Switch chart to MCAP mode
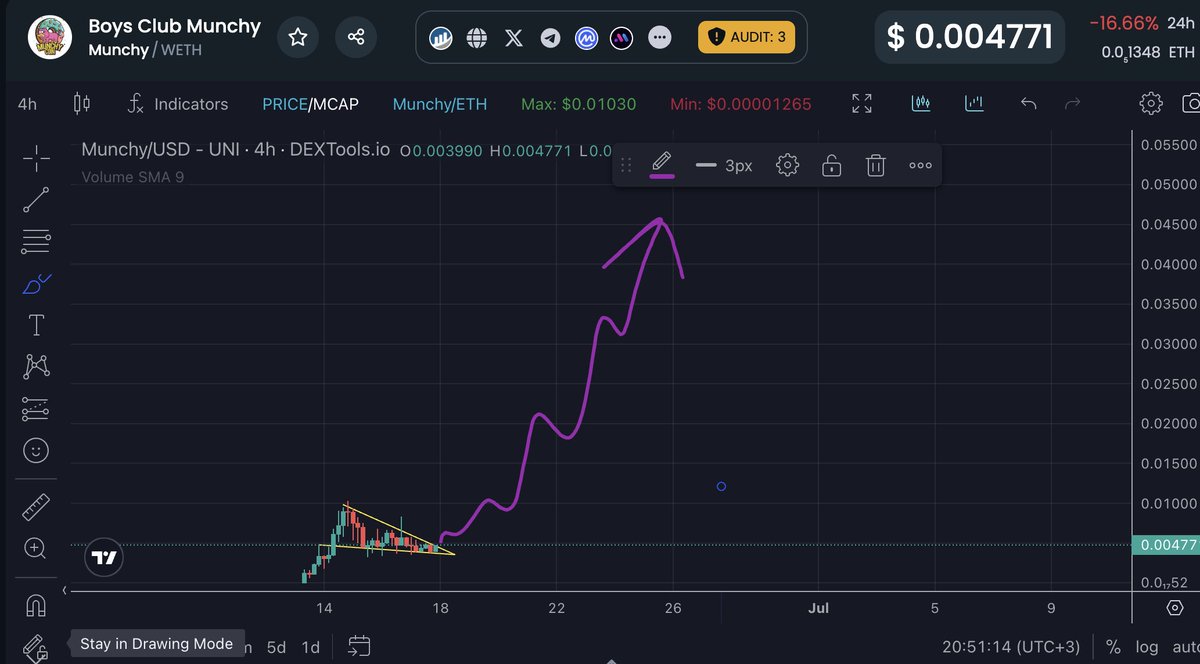The height and width of the screenshot is (664, 1200). coord(335,103)
